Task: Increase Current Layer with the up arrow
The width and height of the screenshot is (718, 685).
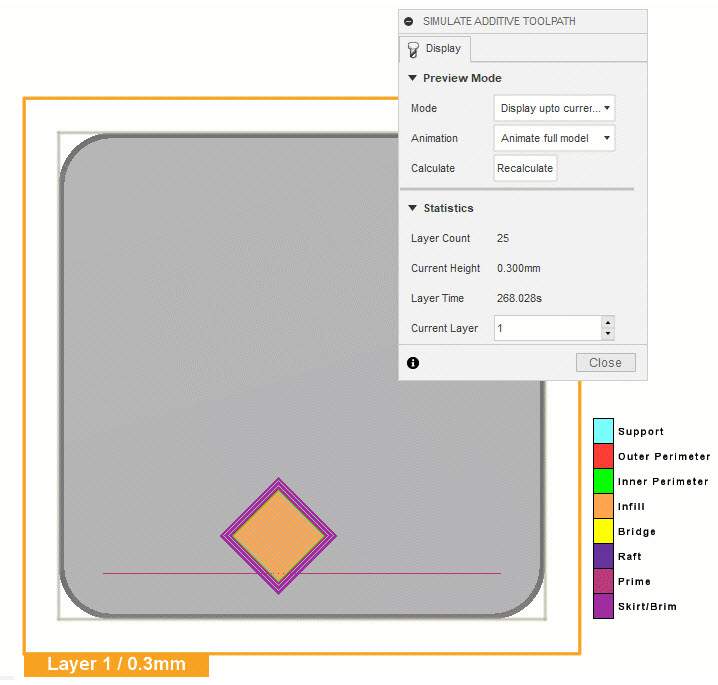Action: (x=608, y=322)
